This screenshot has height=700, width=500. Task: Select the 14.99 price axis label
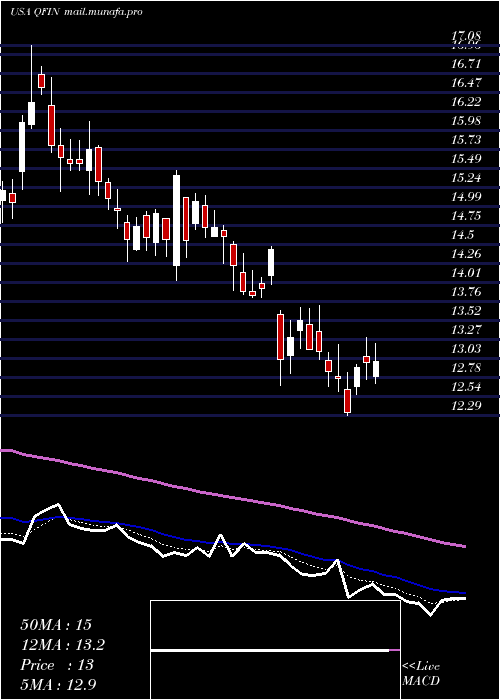point(466,197)
